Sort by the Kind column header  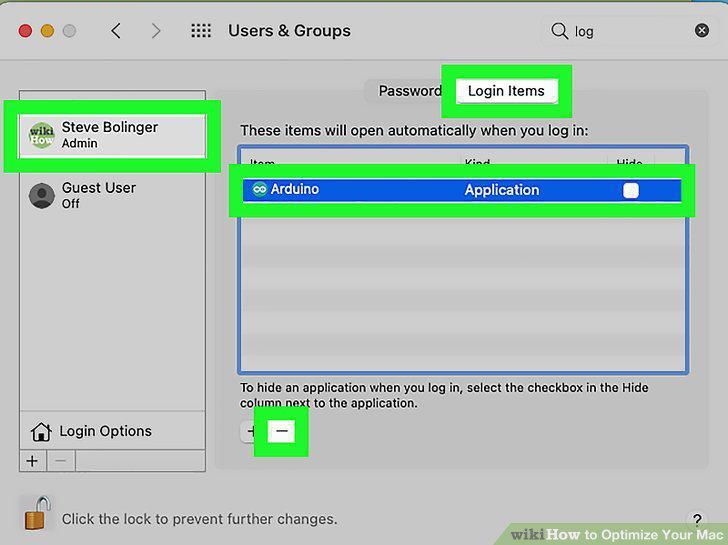tap(477, 162)
